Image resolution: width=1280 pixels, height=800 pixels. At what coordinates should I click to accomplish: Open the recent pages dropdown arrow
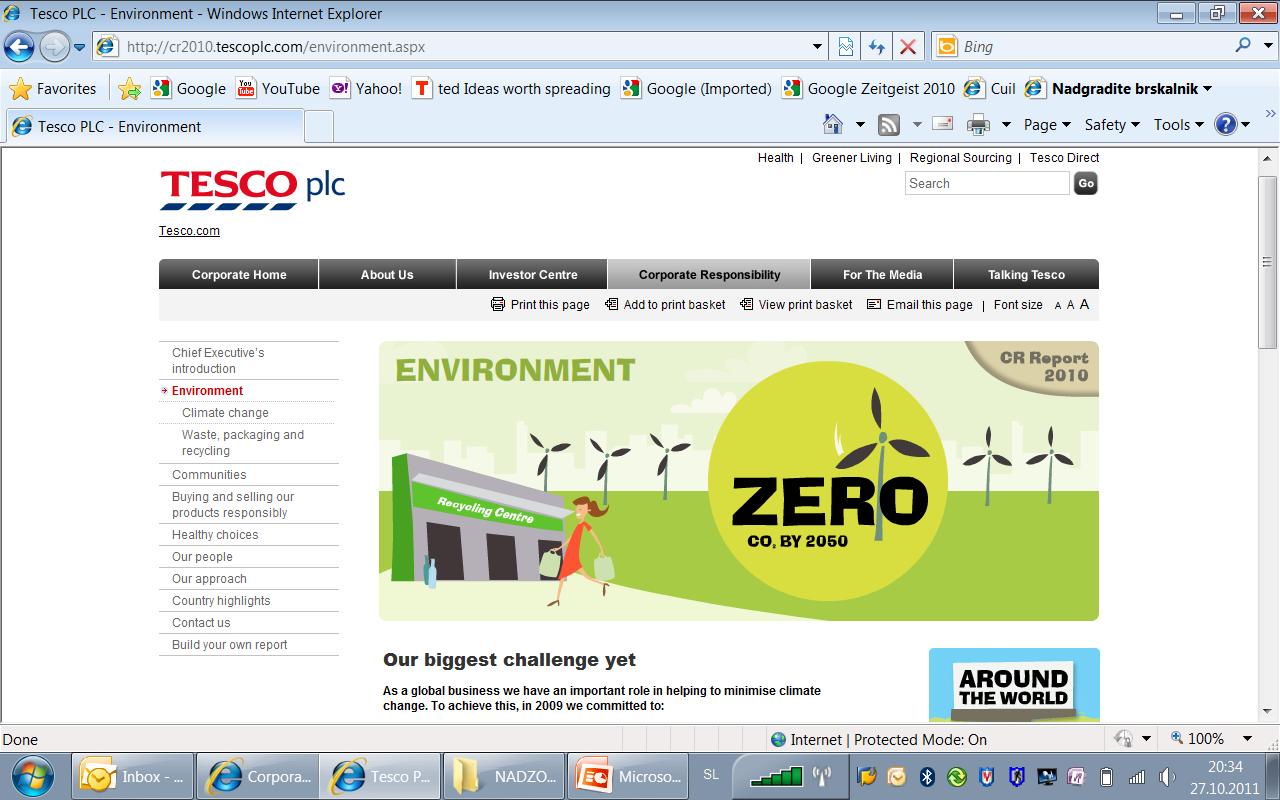click(x=80, y=47)
